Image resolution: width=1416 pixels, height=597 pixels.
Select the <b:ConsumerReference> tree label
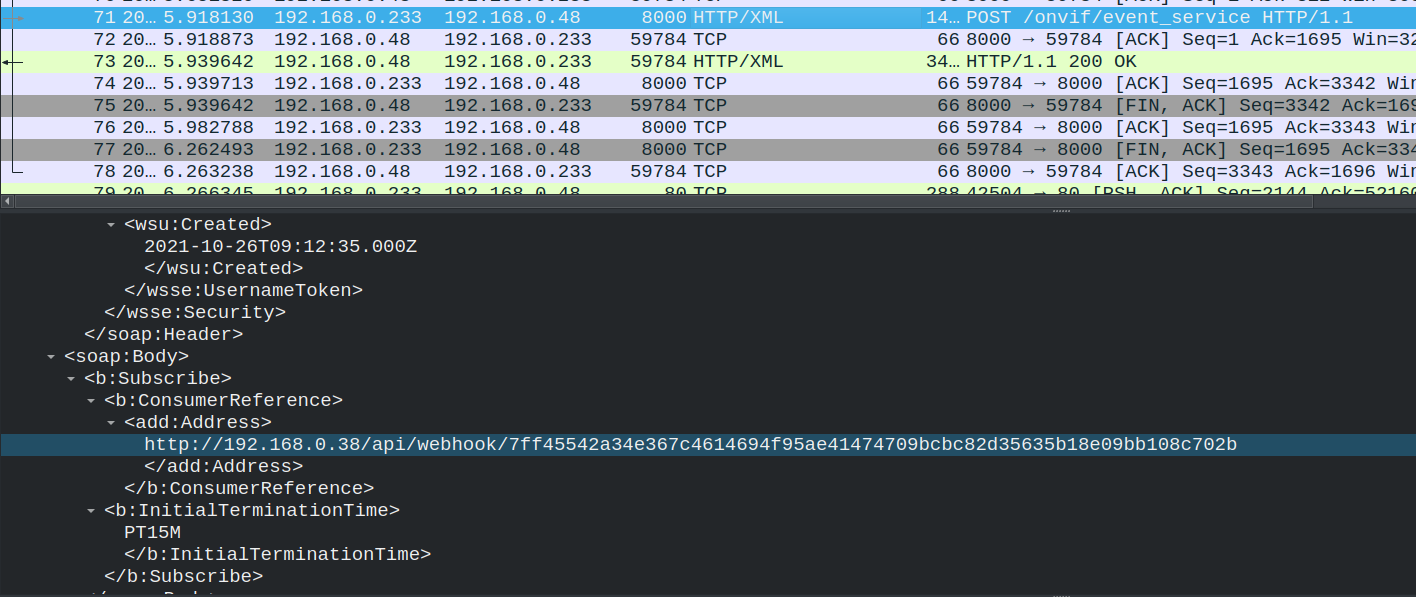point(223,401)
